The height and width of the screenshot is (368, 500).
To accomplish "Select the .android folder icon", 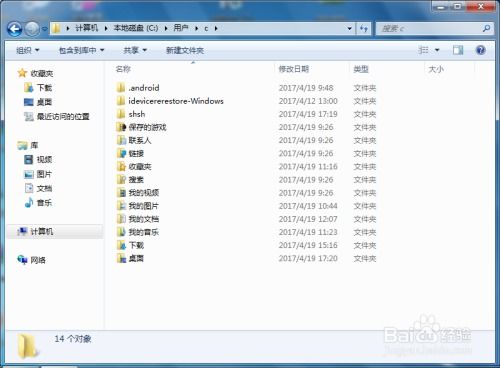I will (x=121, y=88).
